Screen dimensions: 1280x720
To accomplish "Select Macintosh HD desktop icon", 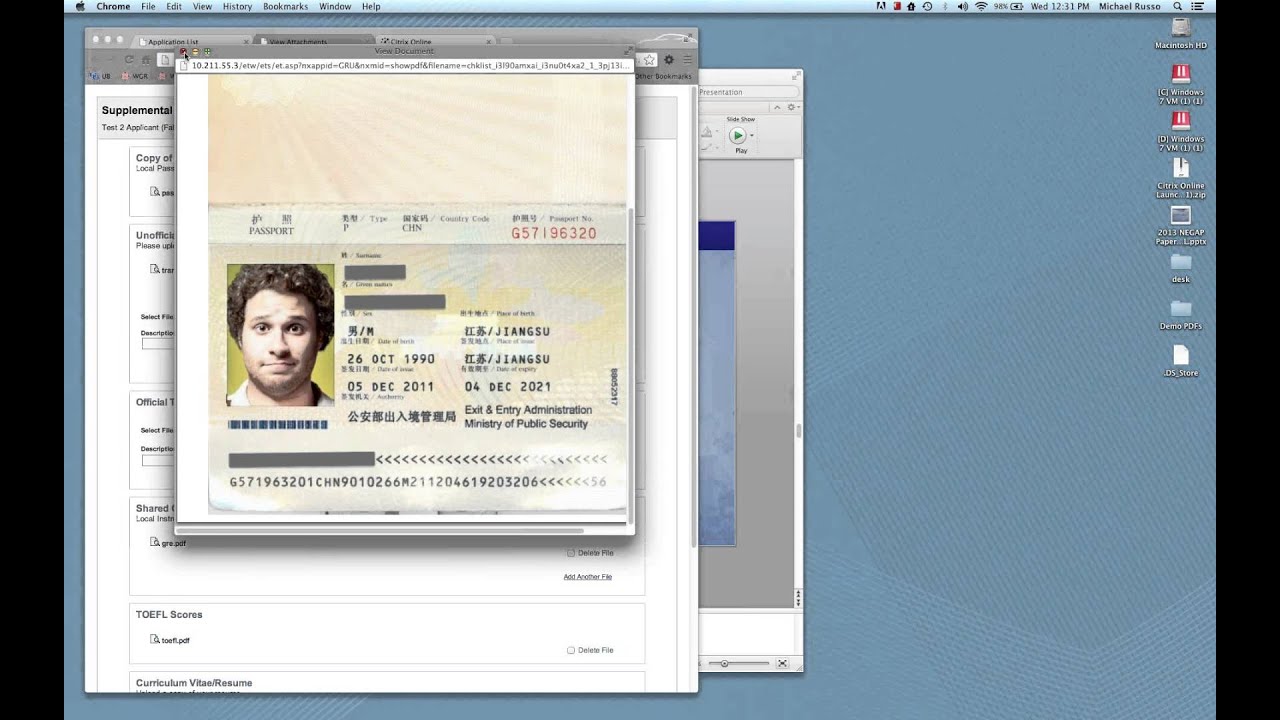I will (x=1181, y=34).
